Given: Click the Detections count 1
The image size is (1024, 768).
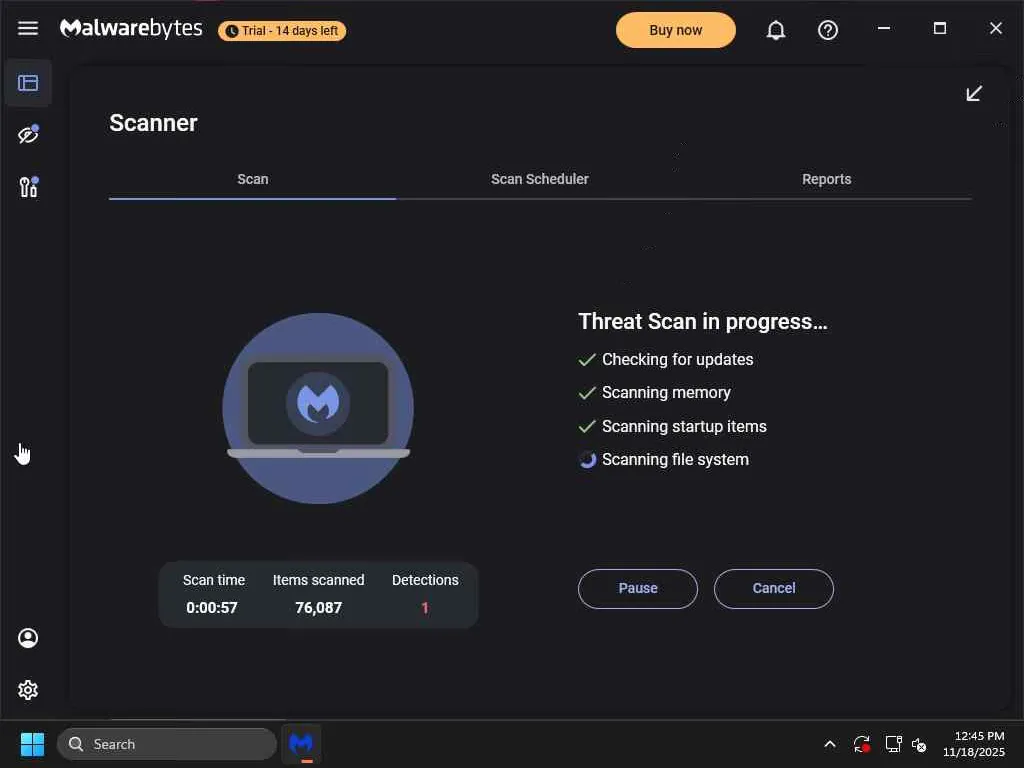Looking at the screenshot, I should [425, 608].
